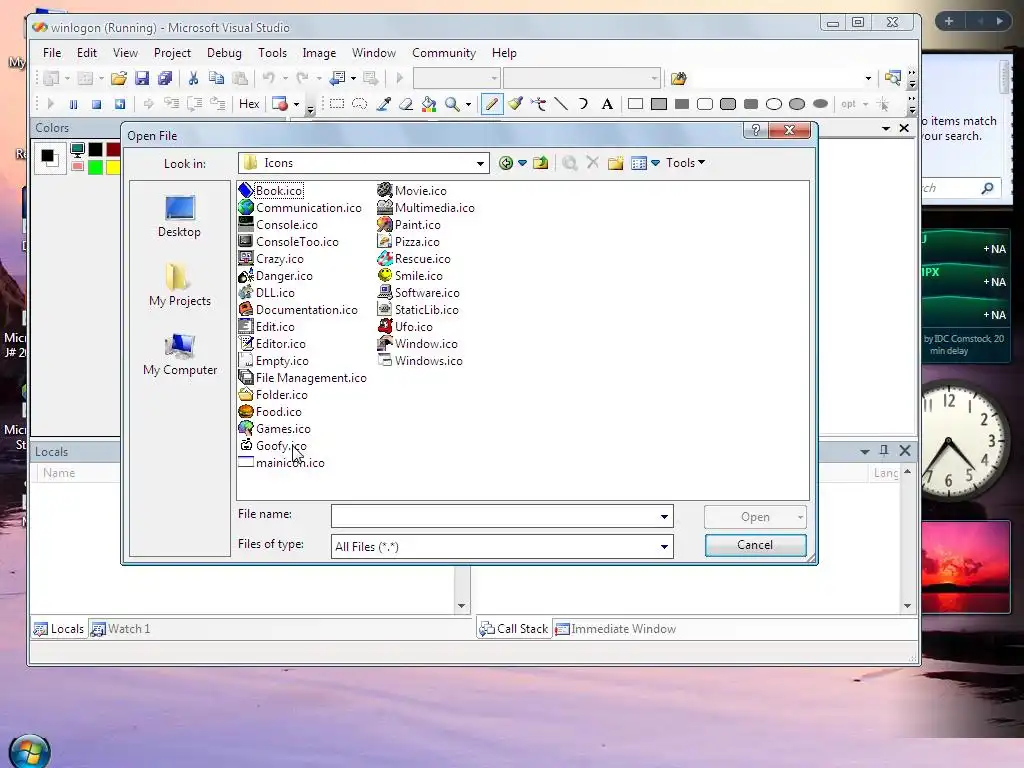The height and width of the screenshot is (768, 1024).
Task: Select the Eraser tool
Action: (x=406, y=104)
